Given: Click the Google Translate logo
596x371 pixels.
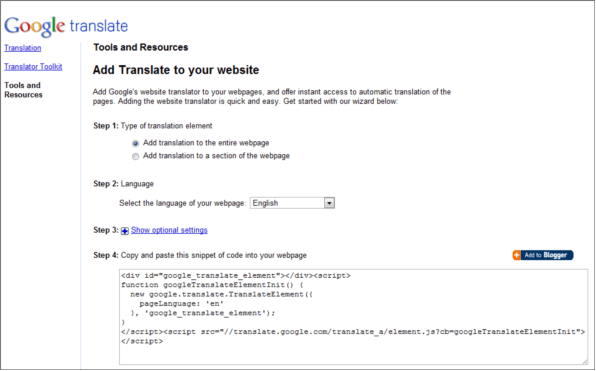Looking at the screenshot, I should tap(66, 27).
